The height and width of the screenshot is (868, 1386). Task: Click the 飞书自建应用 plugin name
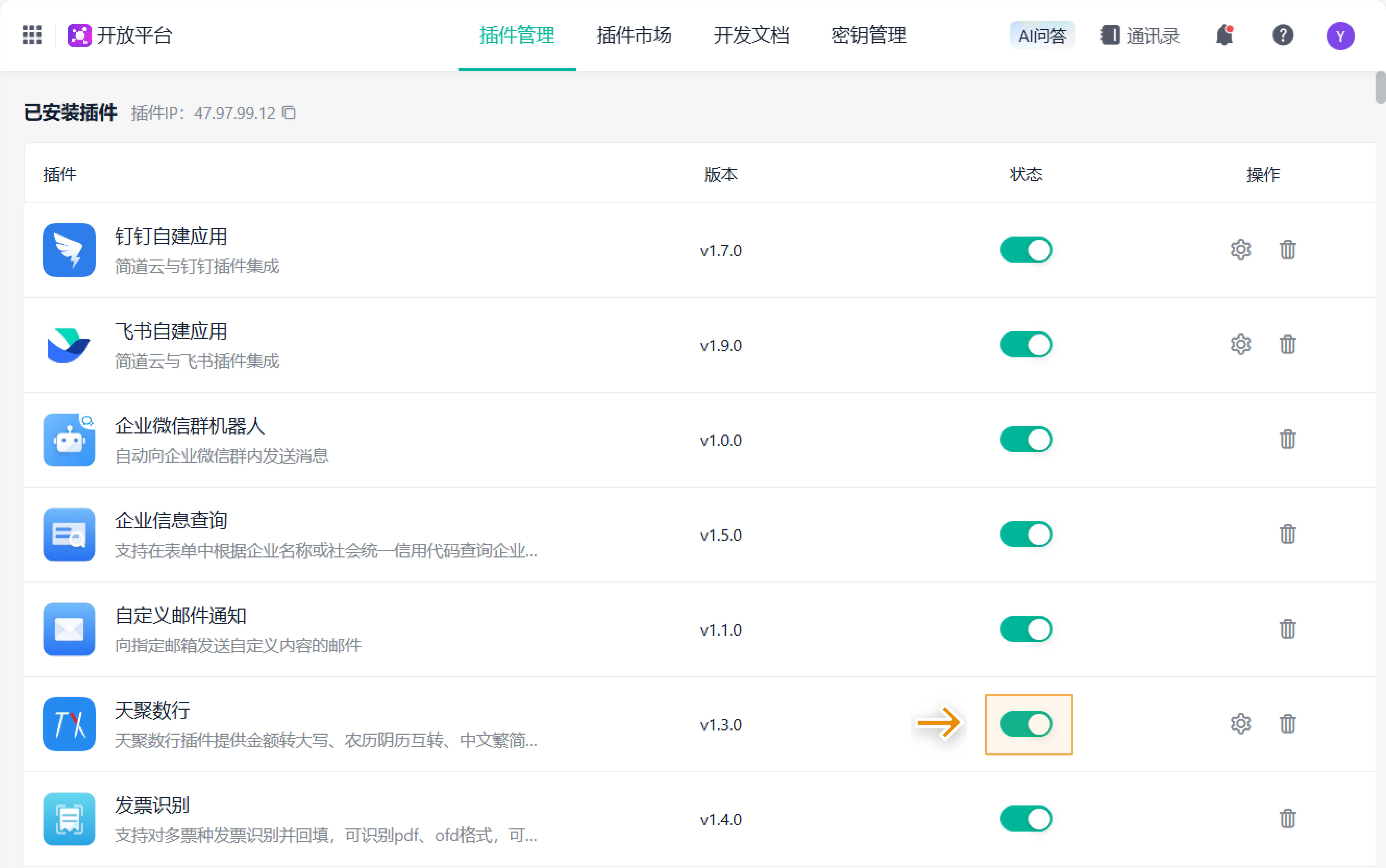coord(171,331)
